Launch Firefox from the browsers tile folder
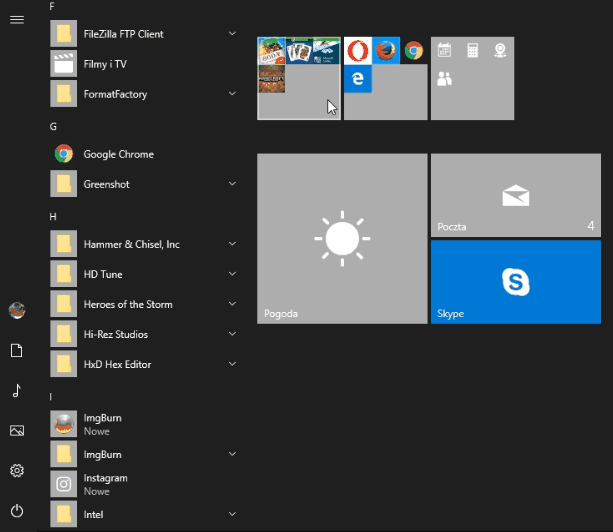The height and width of the screenshot is (532, 613). click(386, 51)
